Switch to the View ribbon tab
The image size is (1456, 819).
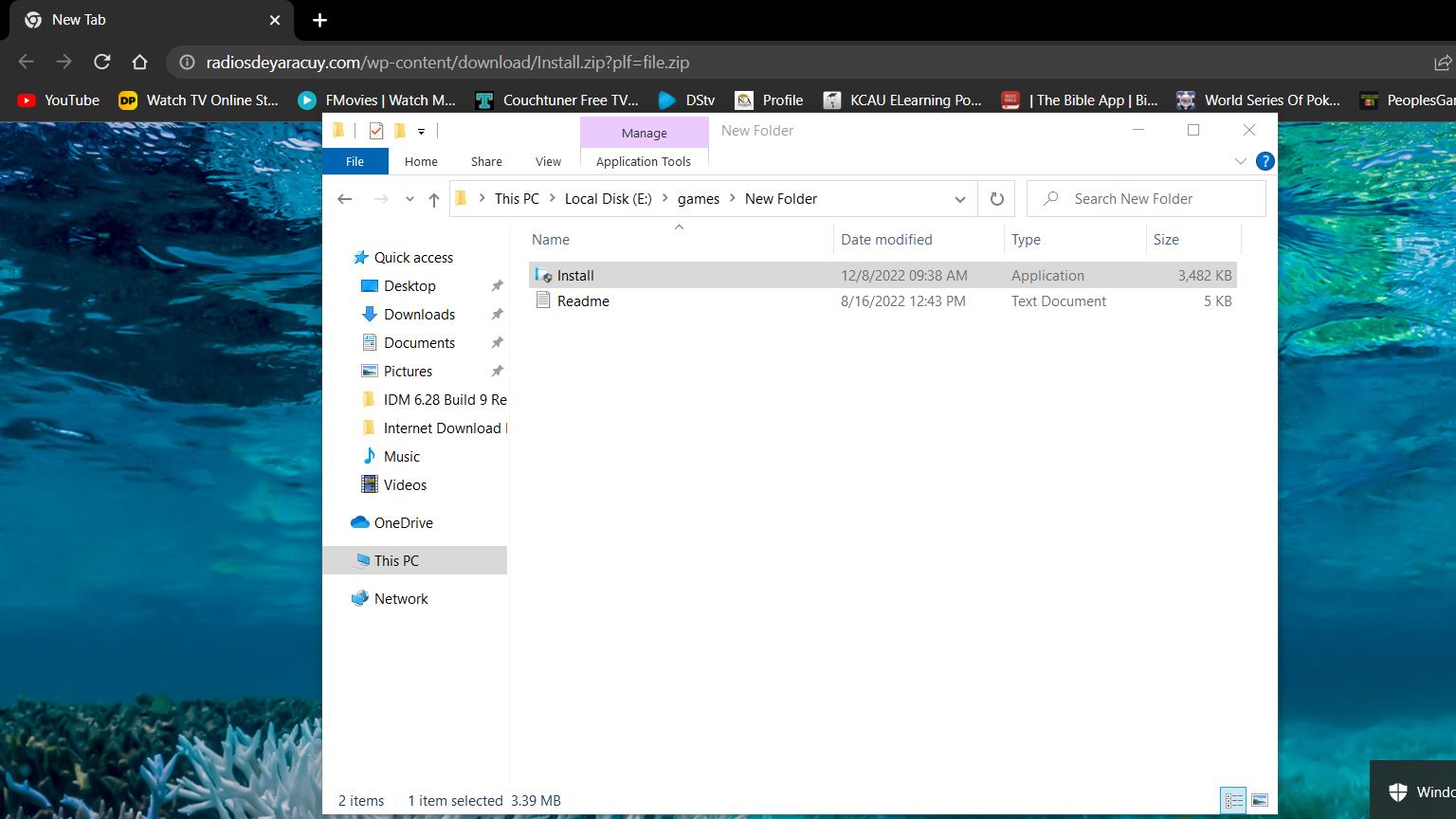[548, 161]
